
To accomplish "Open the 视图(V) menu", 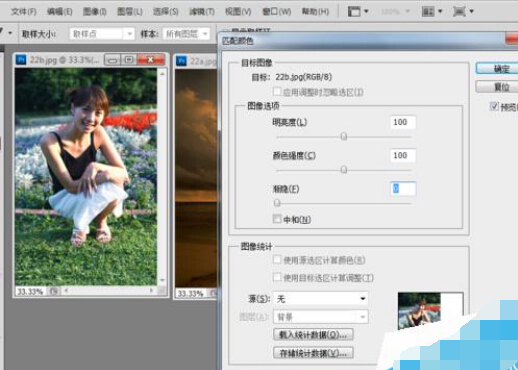I will 238,12.
